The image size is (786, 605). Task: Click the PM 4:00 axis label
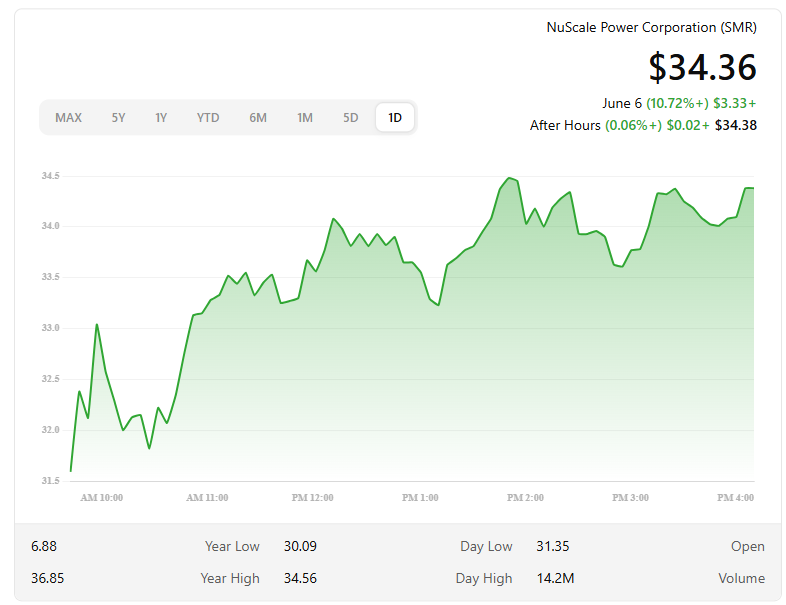(x=735, y=498)
